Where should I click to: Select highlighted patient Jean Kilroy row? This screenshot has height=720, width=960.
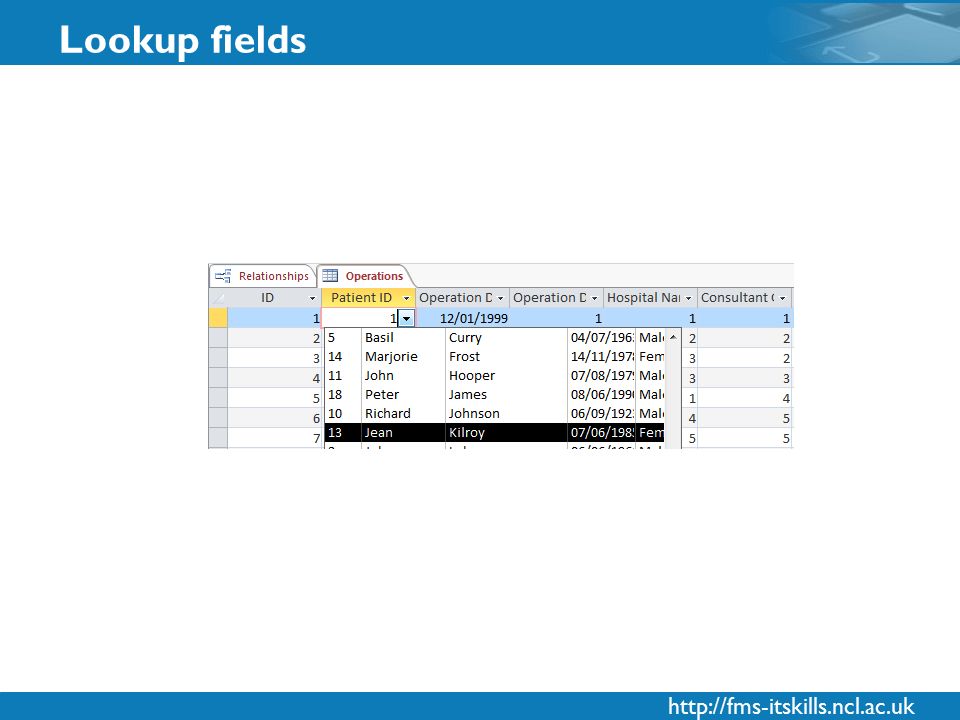click(x=494, y=432)
